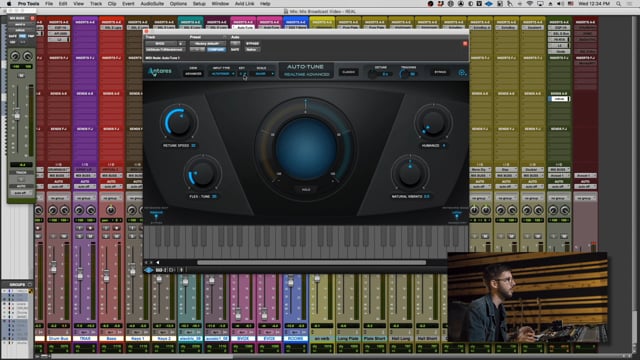Toggle Classic mode in Auto-Tune
The height and width of the screenshot is (360, 640).
tap(349, 72)
